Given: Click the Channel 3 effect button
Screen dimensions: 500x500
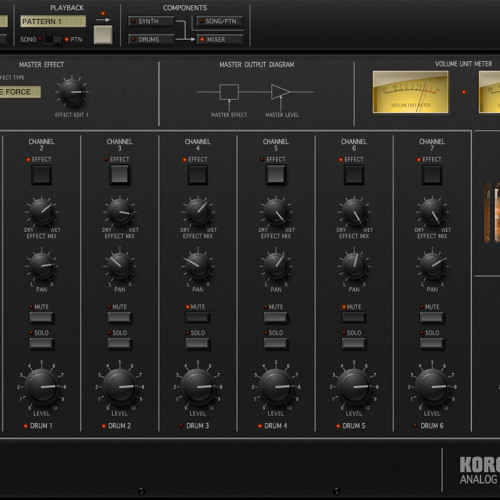Looking at the screenshot, I should pyautogui.click(x=119, y=175).
